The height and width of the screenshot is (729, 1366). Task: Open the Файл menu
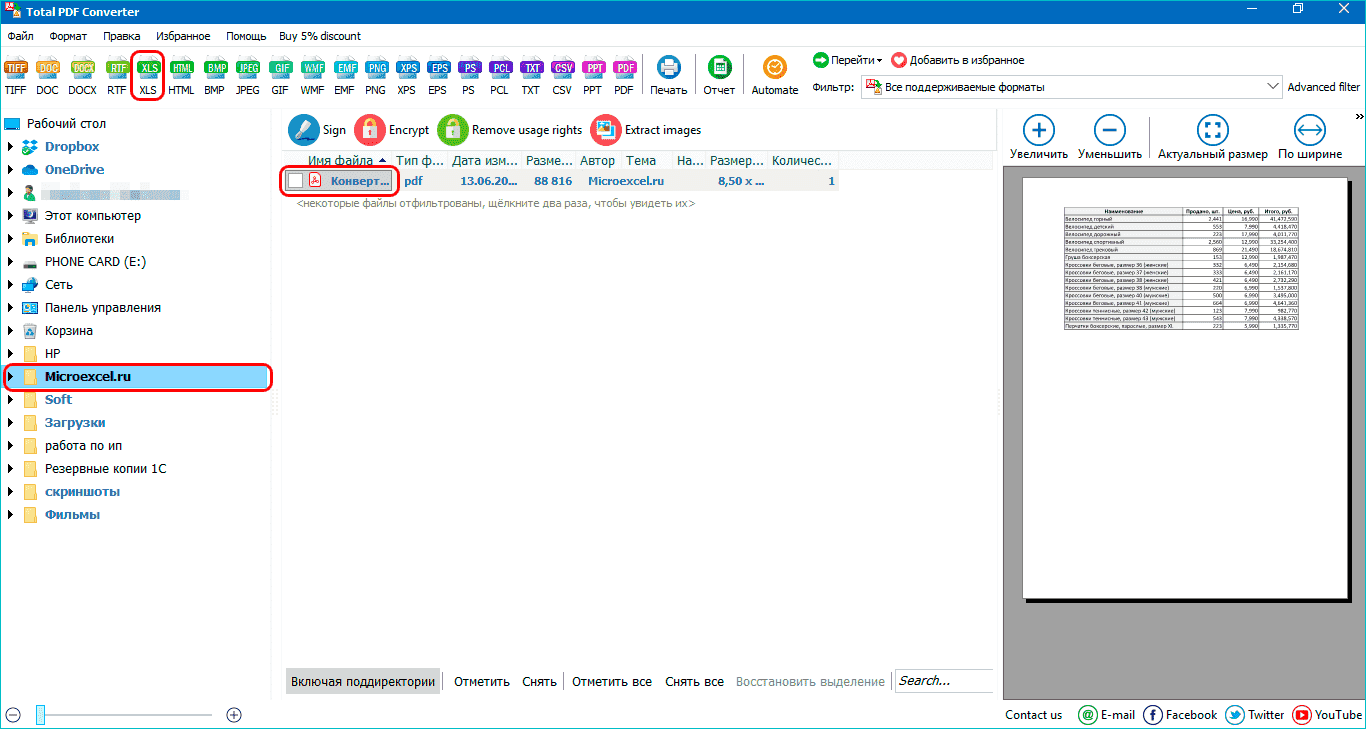(20, 36)
